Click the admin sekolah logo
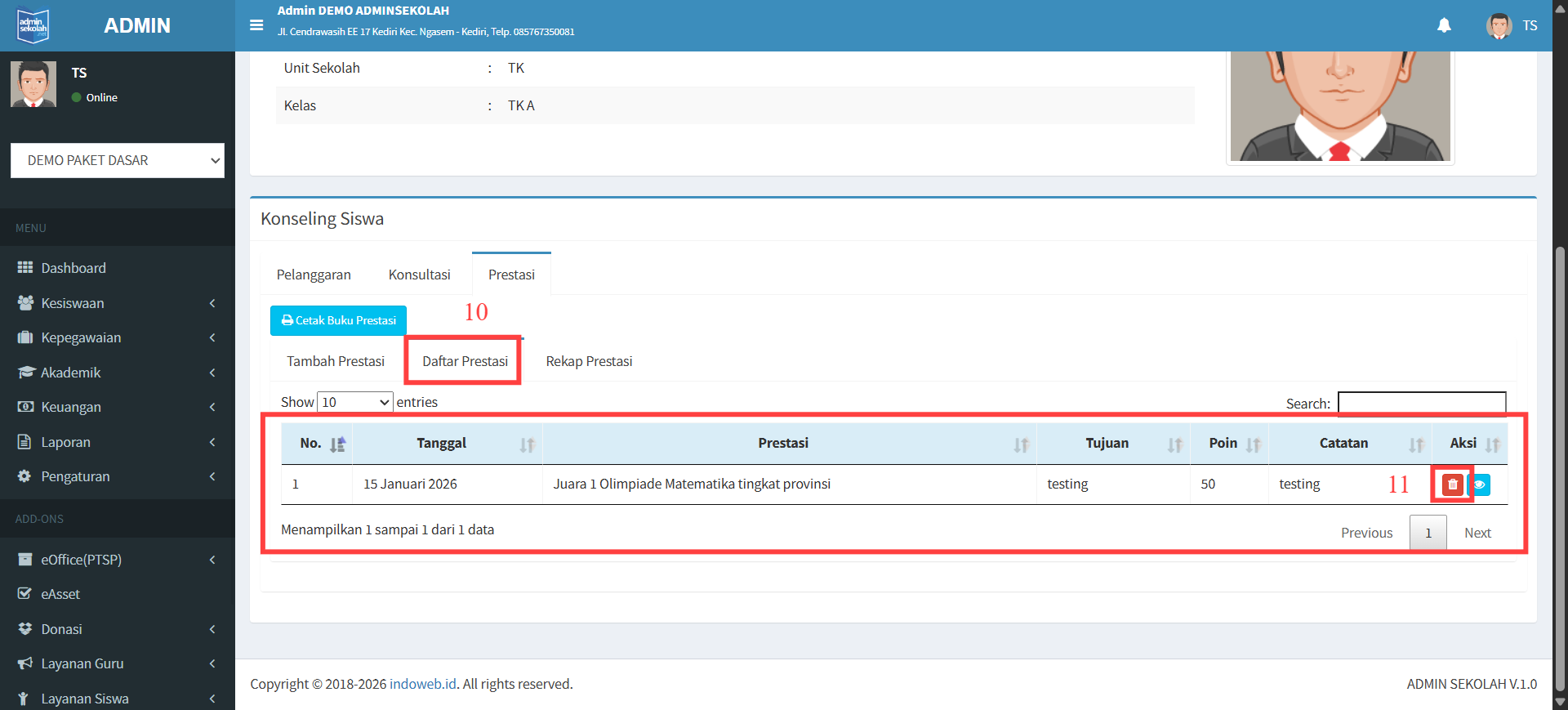1568x710 pixels. tap(33, 26)
